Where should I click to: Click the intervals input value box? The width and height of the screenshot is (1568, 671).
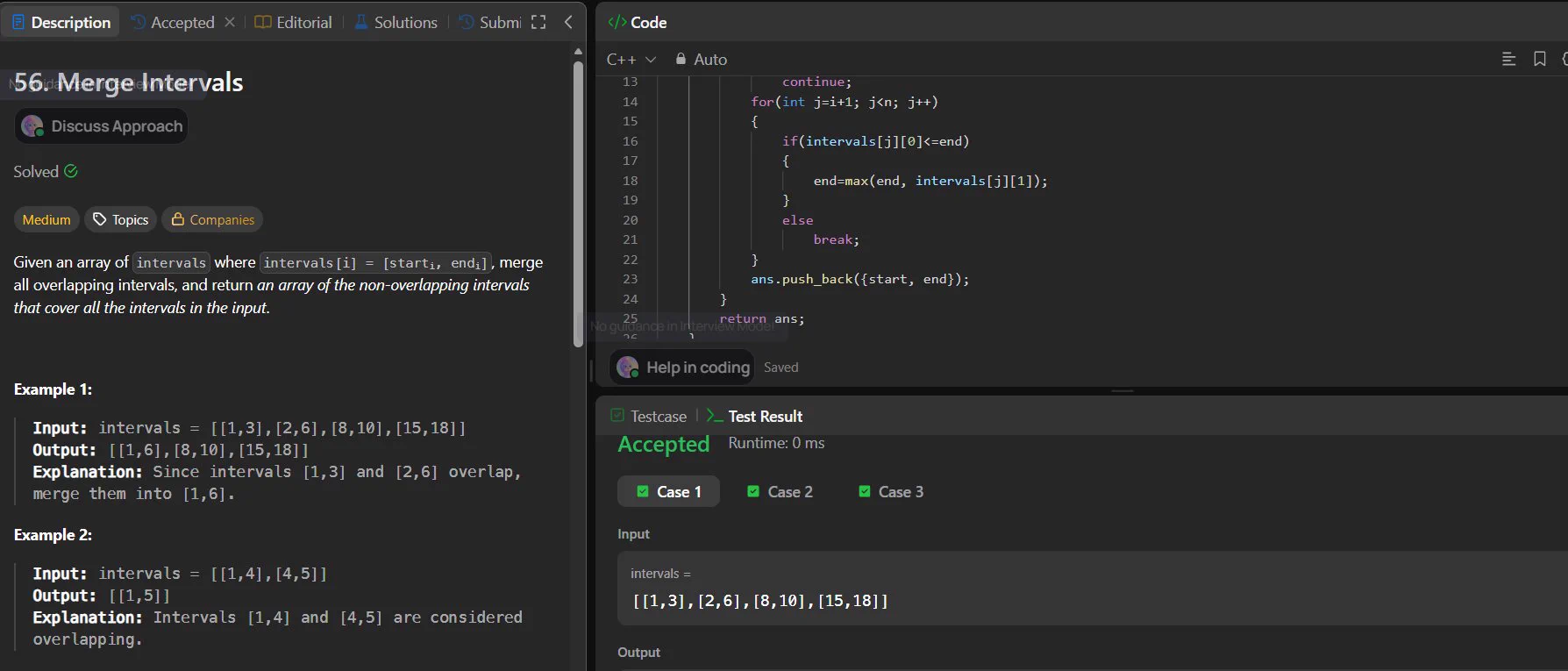pyautogui.click(x=1092, y=589)
